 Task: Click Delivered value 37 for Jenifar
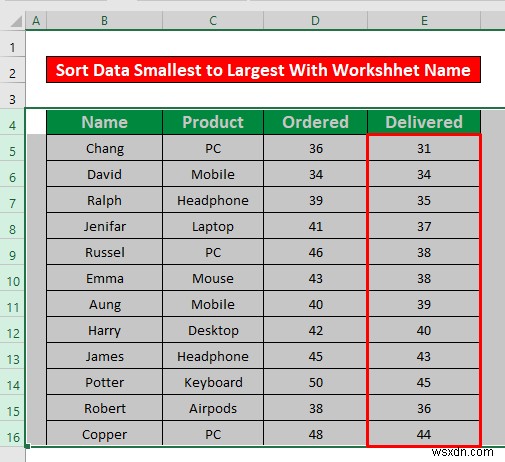[x=424, y=226]
